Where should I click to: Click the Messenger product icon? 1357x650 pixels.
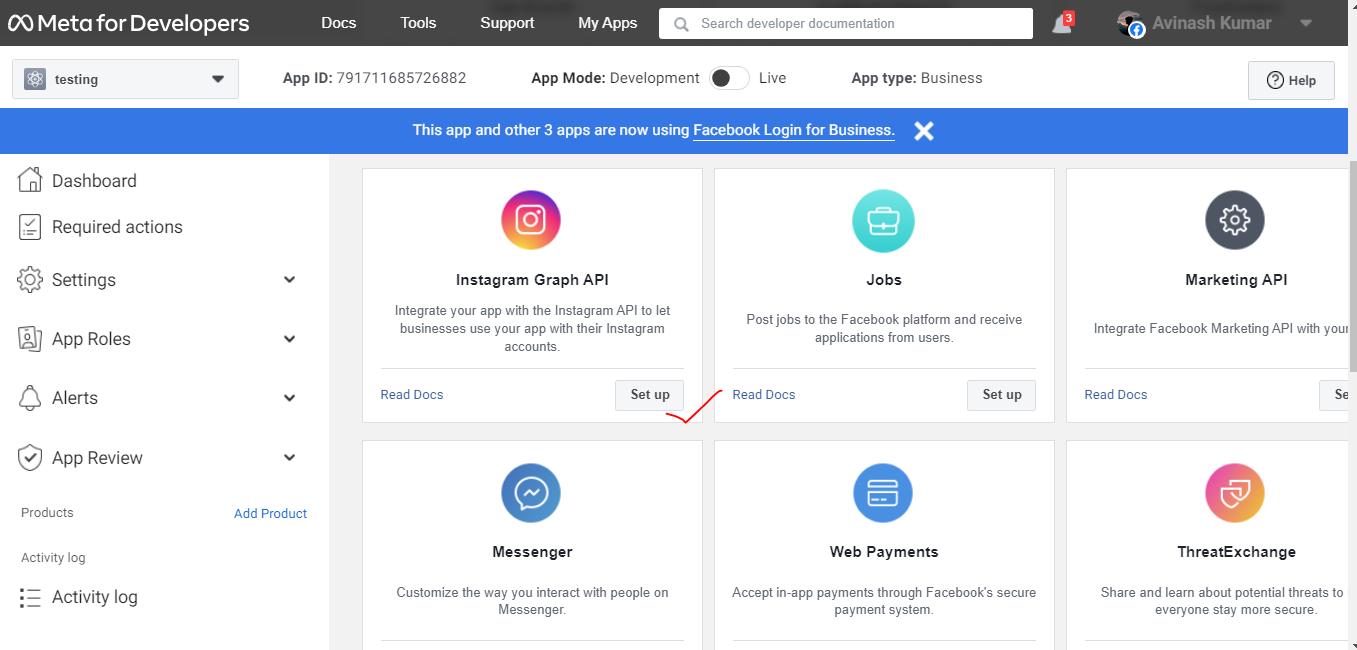[531, 493]
